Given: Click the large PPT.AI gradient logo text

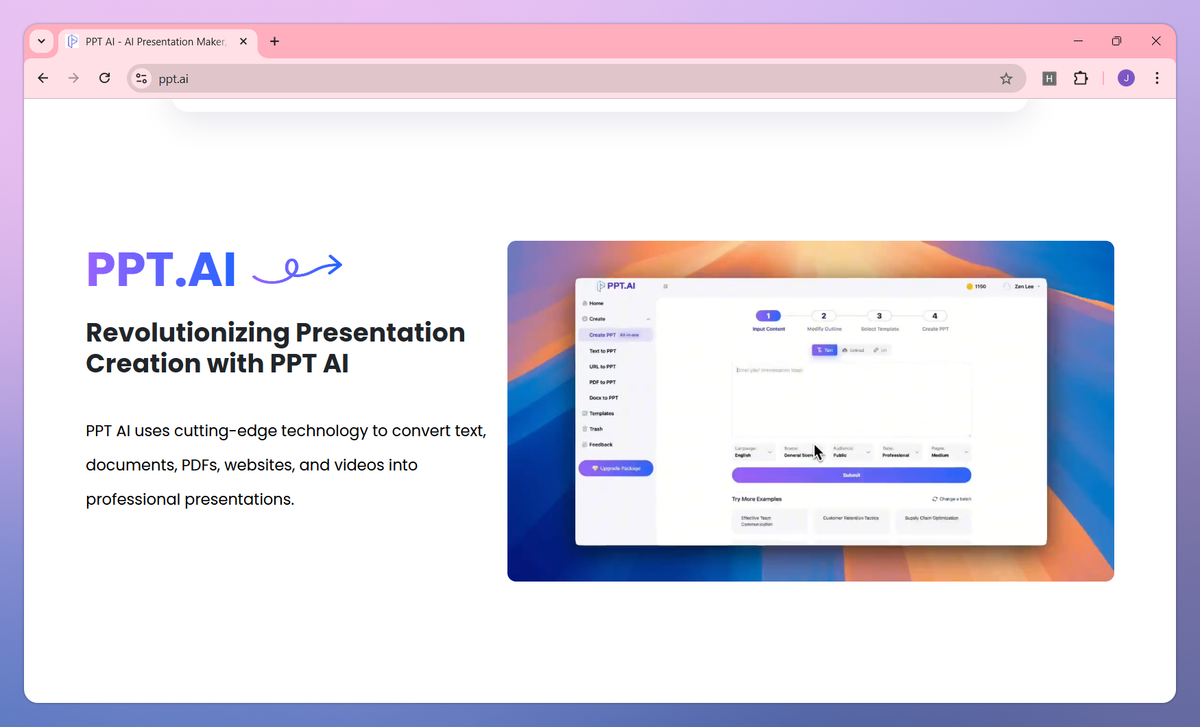Looking at the screenshot, I should click(161, 268).
